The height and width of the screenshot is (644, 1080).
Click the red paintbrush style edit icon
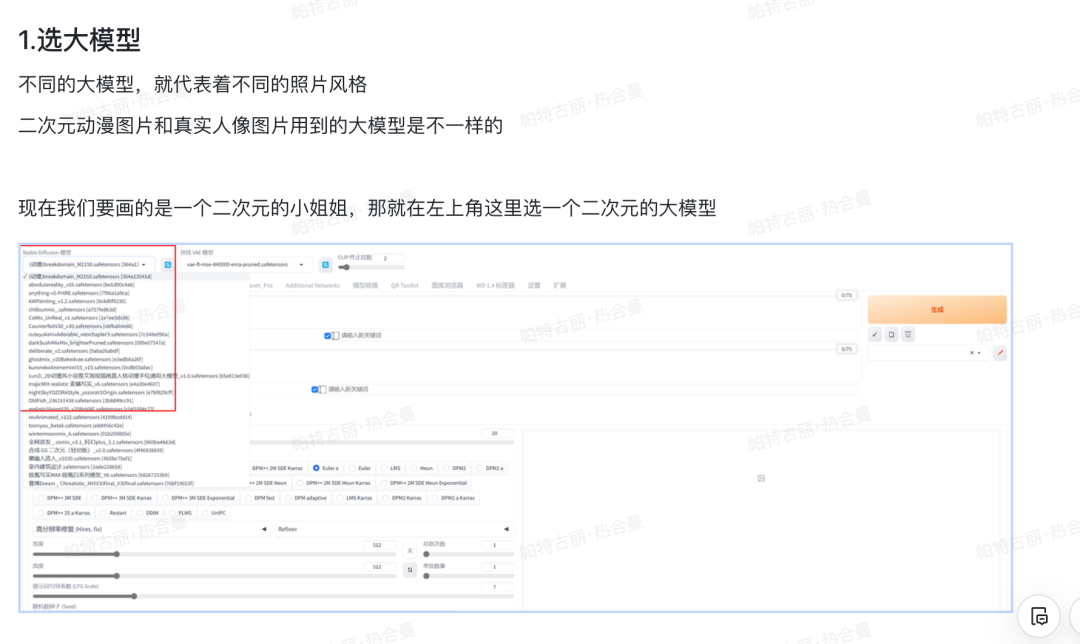point(1000,353)
